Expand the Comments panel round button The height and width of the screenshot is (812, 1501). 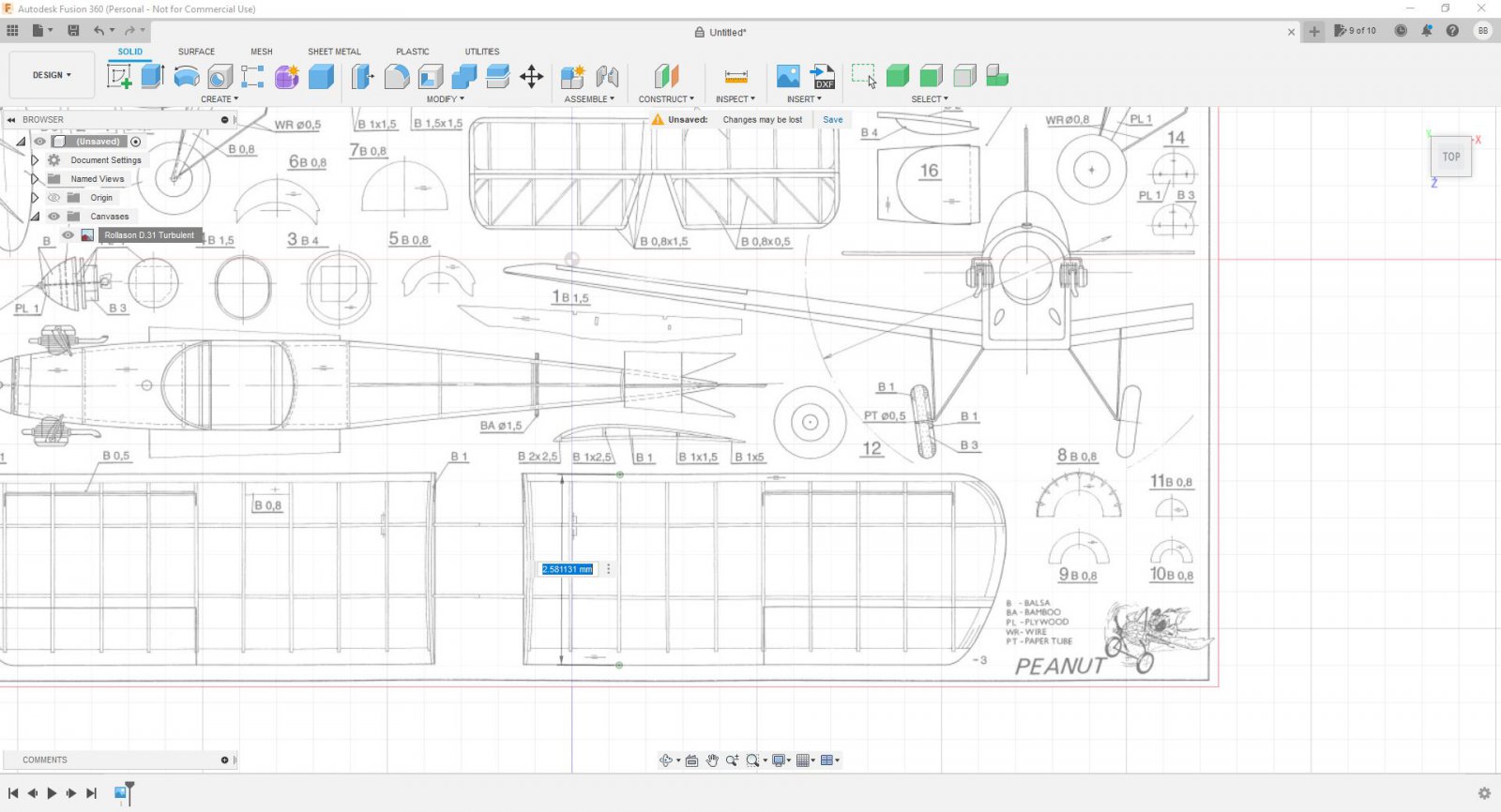pyautogui.click(x=224, y=760)
